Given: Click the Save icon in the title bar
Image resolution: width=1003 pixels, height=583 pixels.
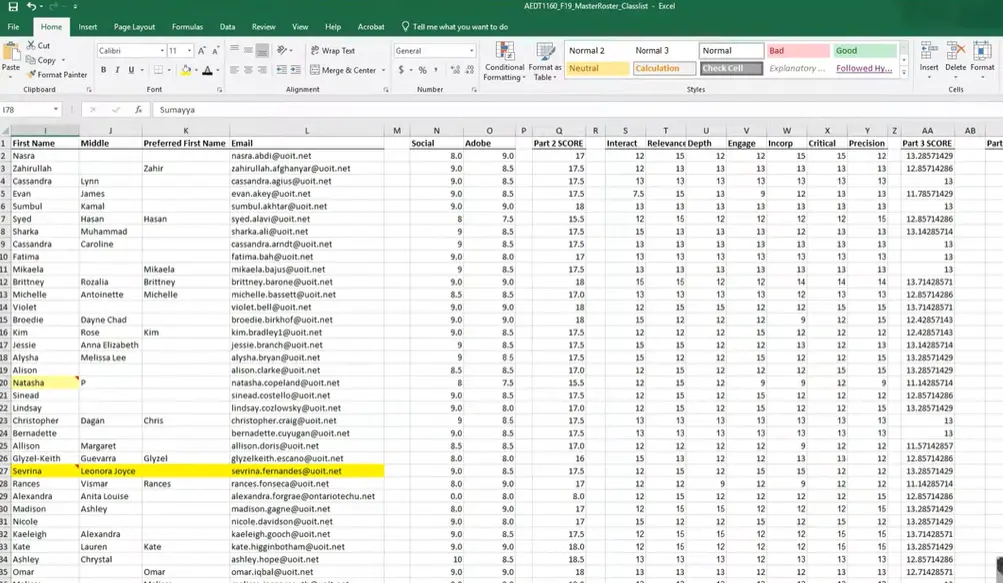Looking at the screenshot, I should coord(12,7).
